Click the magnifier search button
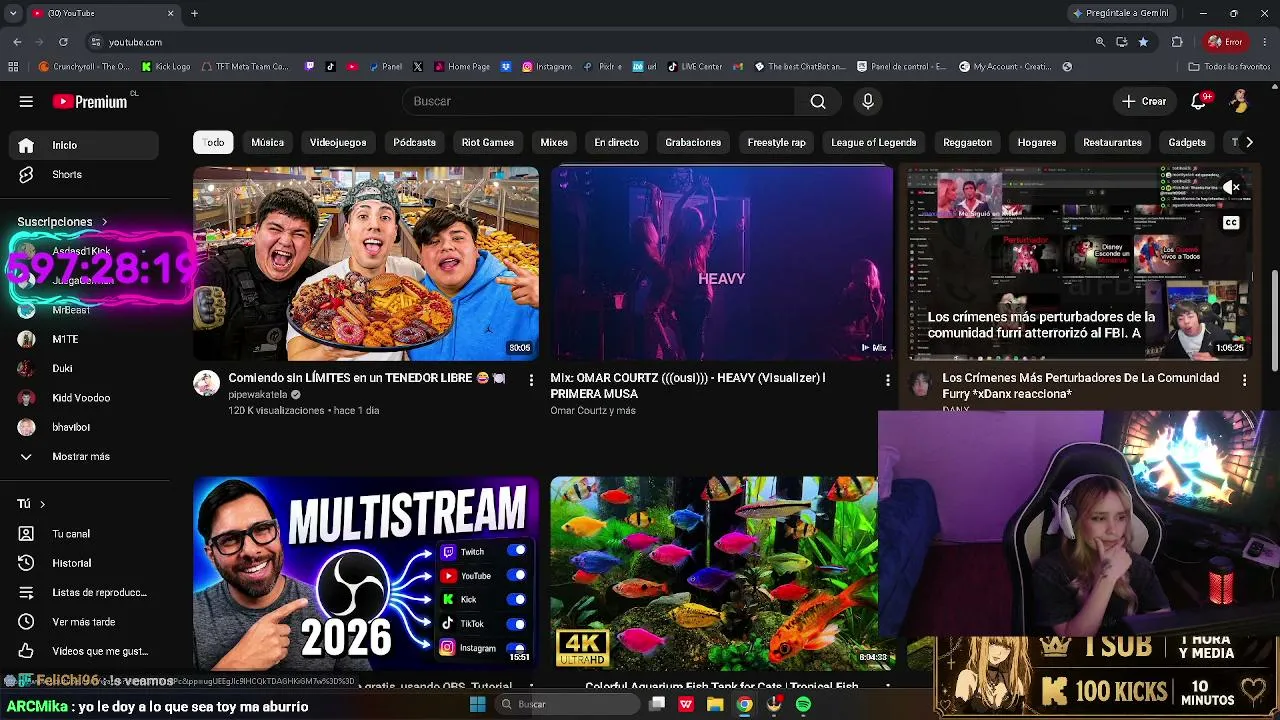This screenshot has height=720, width=1280. (818, 101)
